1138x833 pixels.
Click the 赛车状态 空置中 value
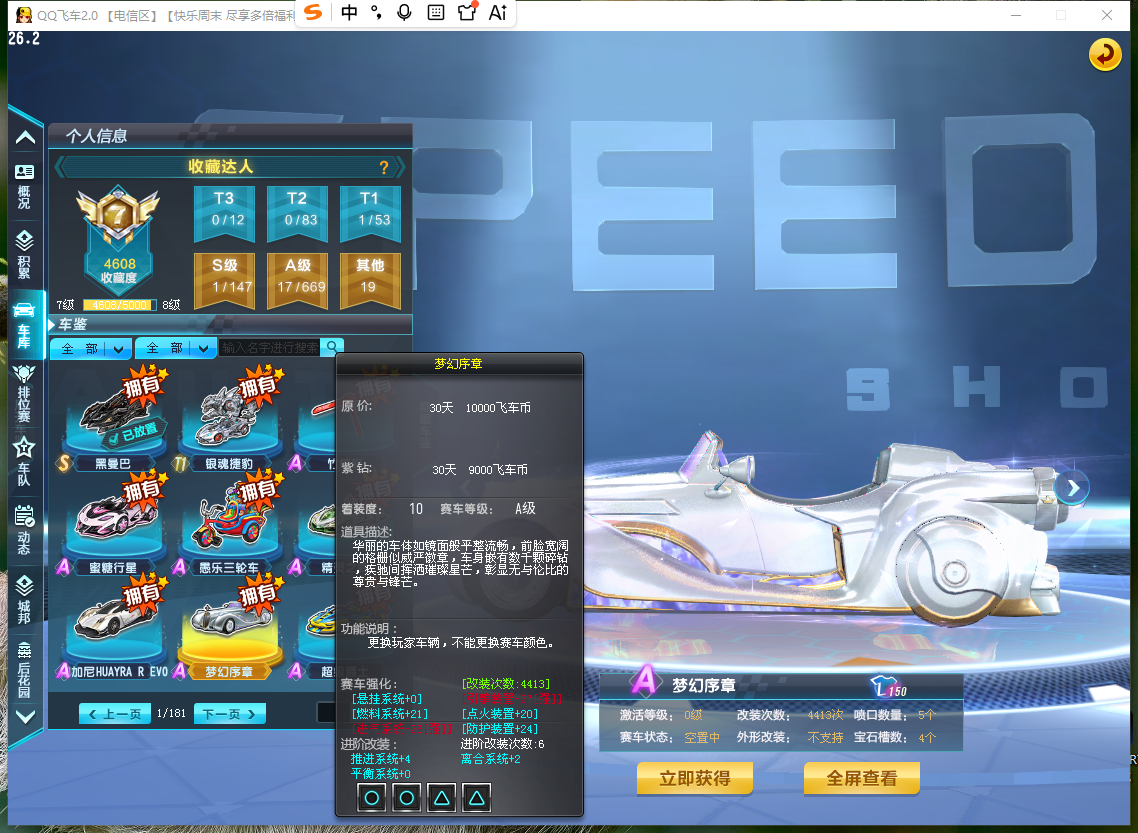pyautogui.click(x=701, y=738)
